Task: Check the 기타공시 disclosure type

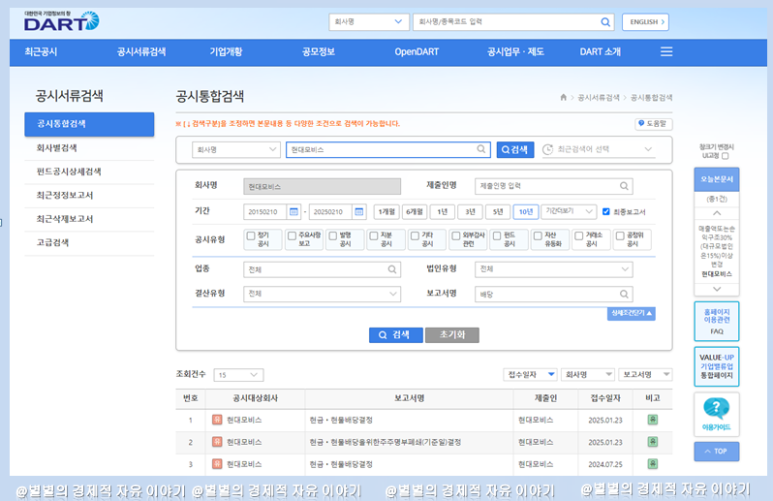Action: [415, 236]
